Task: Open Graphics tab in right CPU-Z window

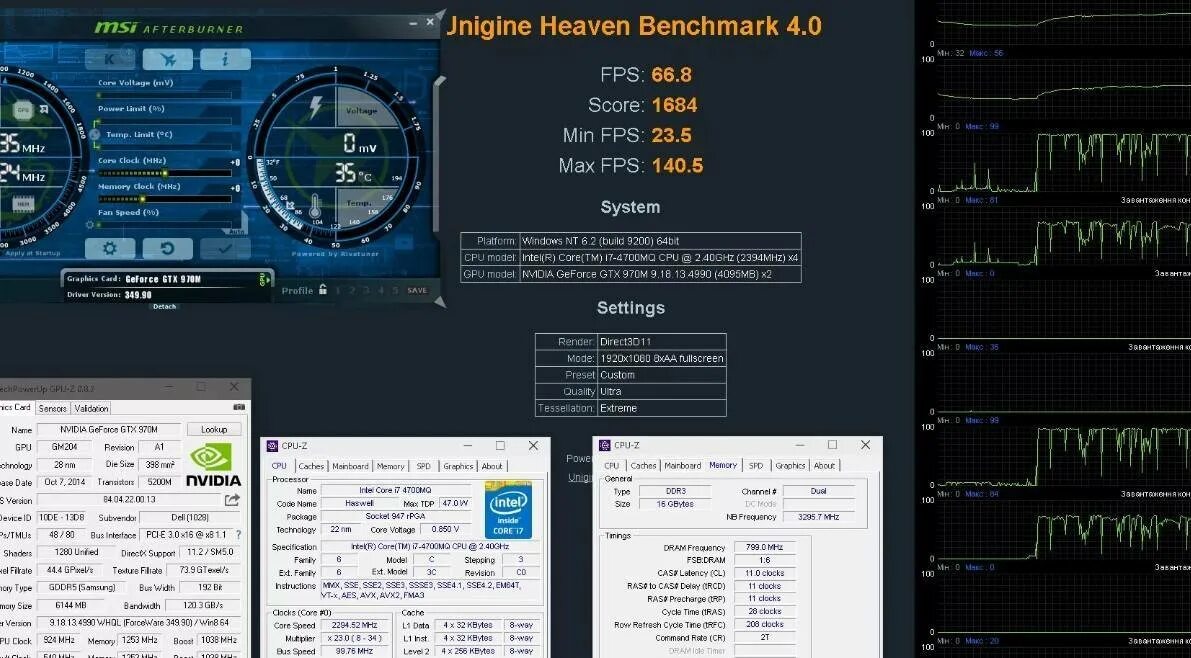Action: pyautogui.click(x=790, y=466)
